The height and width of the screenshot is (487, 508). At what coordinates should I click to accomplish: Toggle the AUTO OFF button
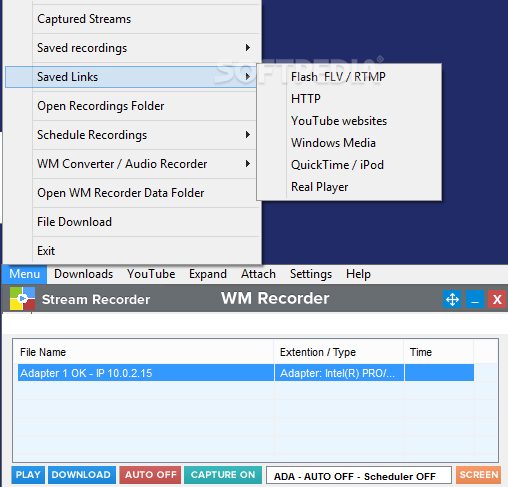point(150,475)
